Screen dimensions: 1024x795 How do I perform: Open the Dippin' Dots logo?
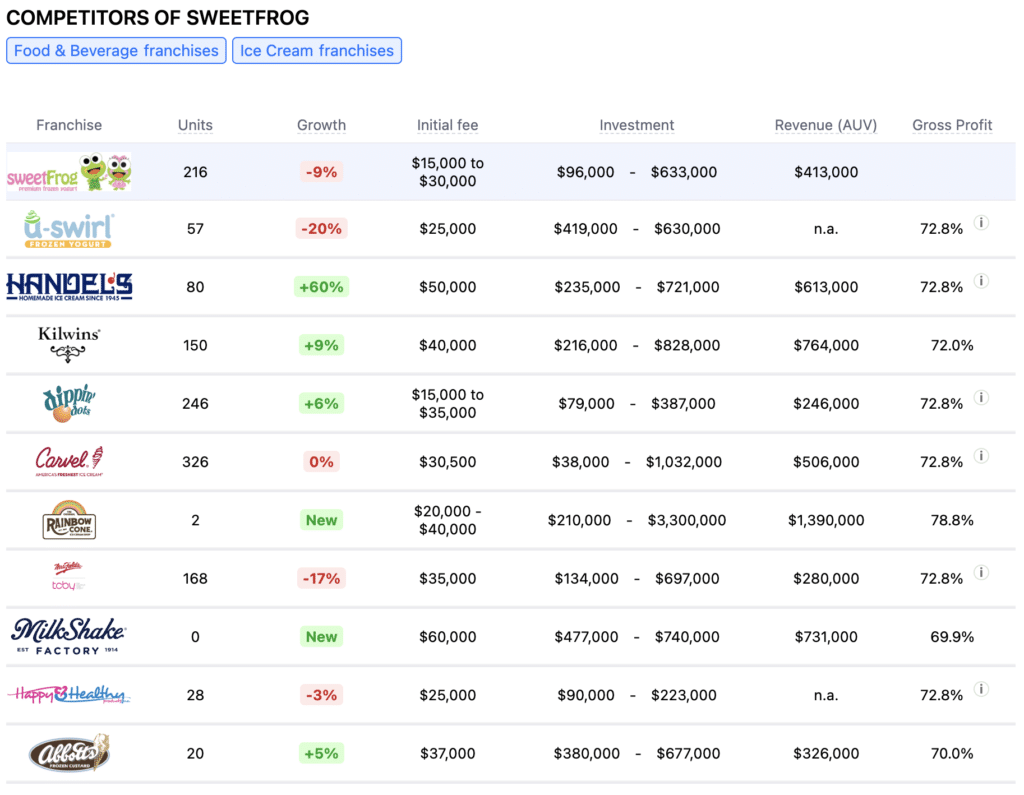(x=69, y=403)
